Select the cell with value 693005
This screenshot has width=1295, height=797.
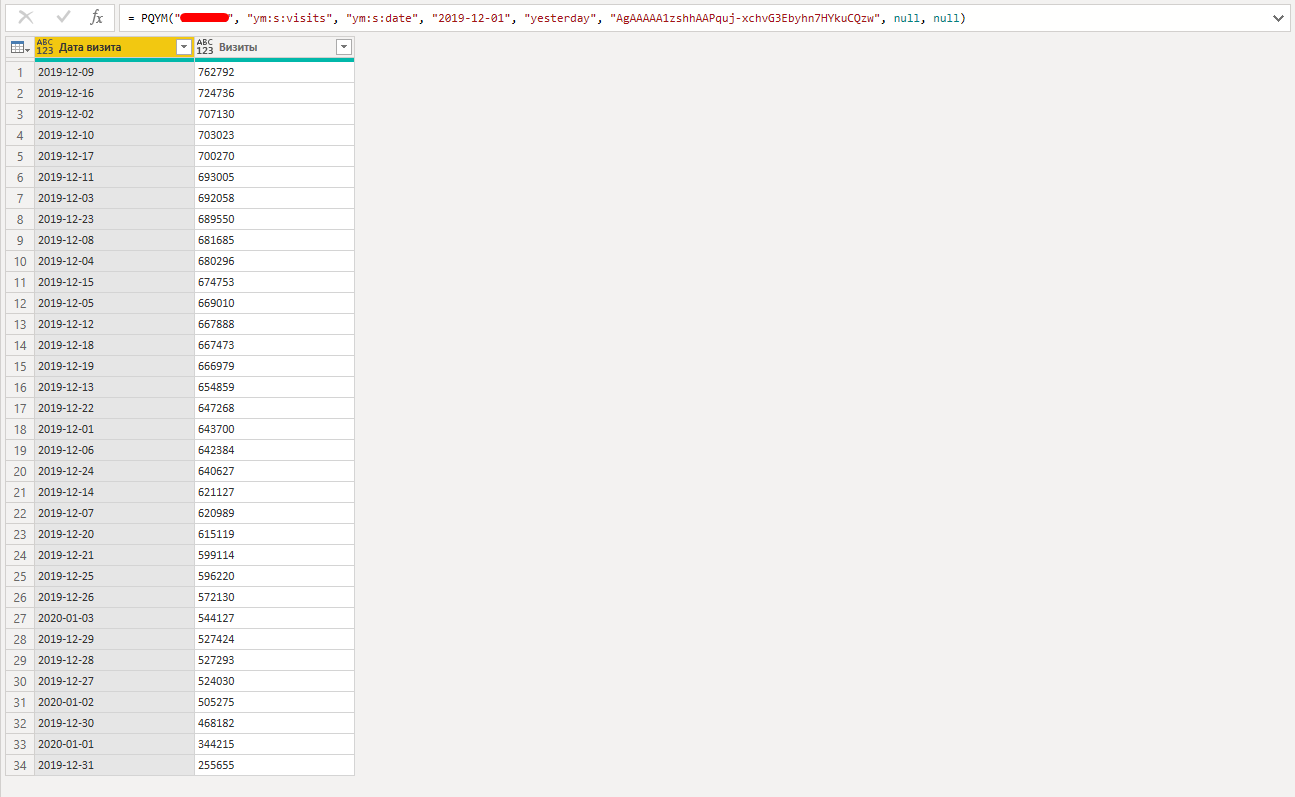(x=274, y=177)
